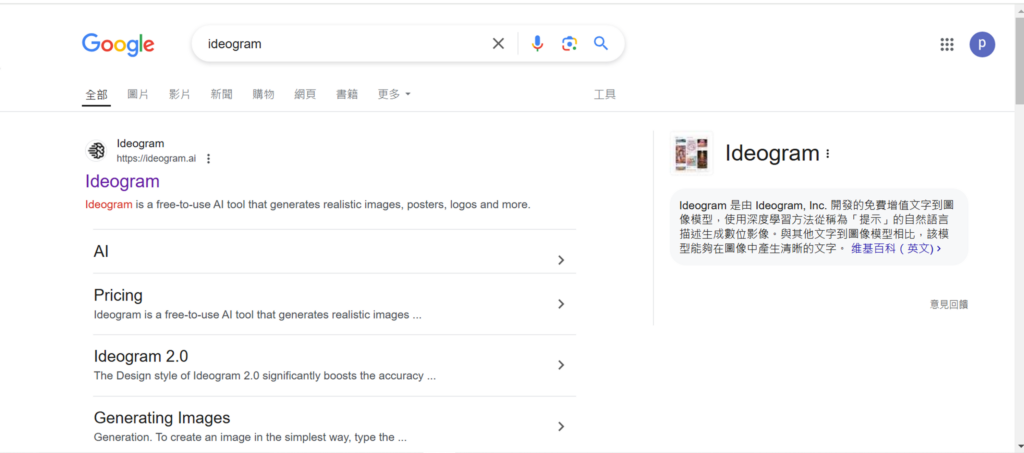Screen dimensions: 1024x453
Task: Open more options beside Ideogram panel title
Action: tap(828, 154)
